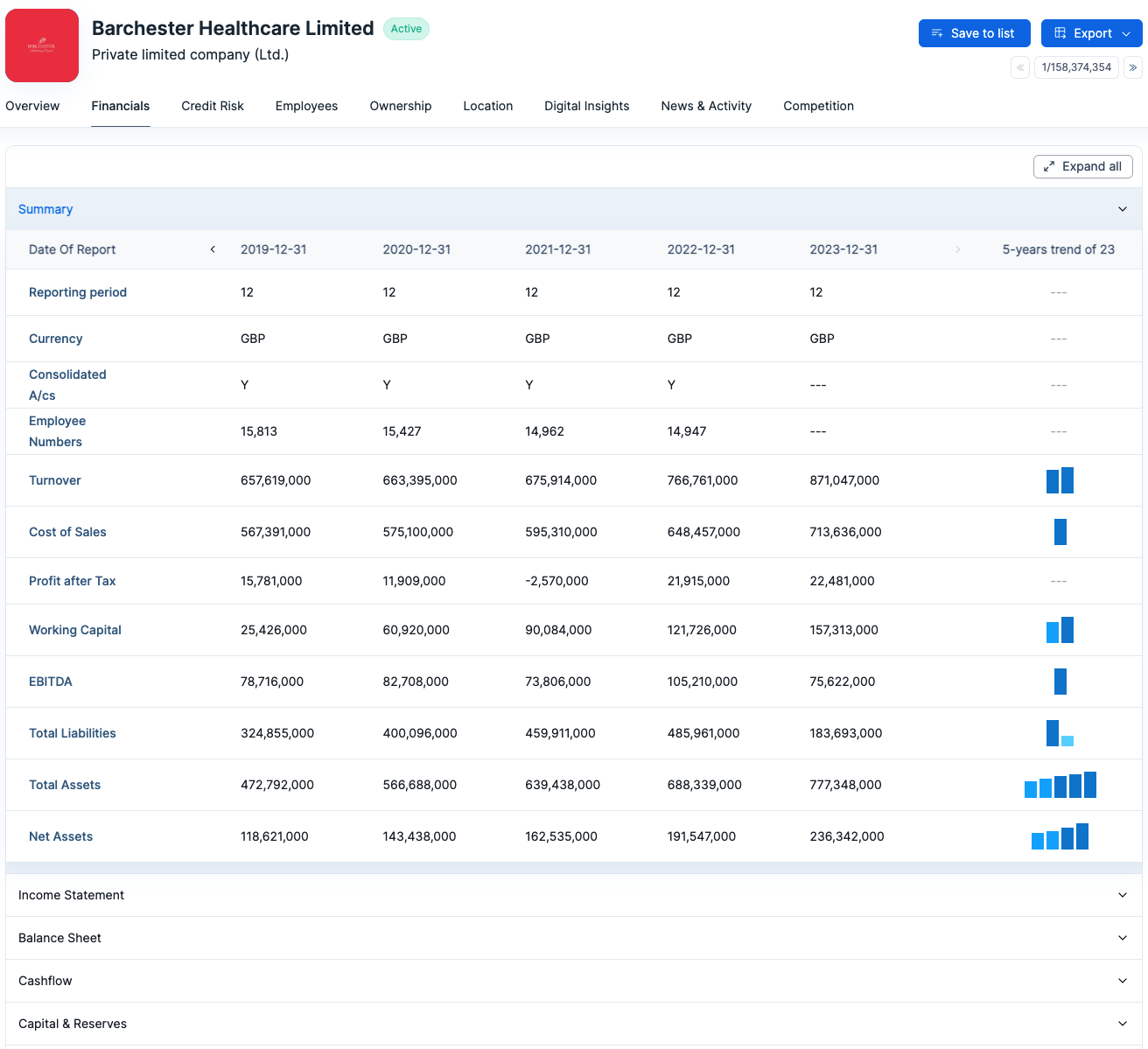Click the EBITDA row label
Screen dimensions: 1148x1049
click(x=51, y=682)
